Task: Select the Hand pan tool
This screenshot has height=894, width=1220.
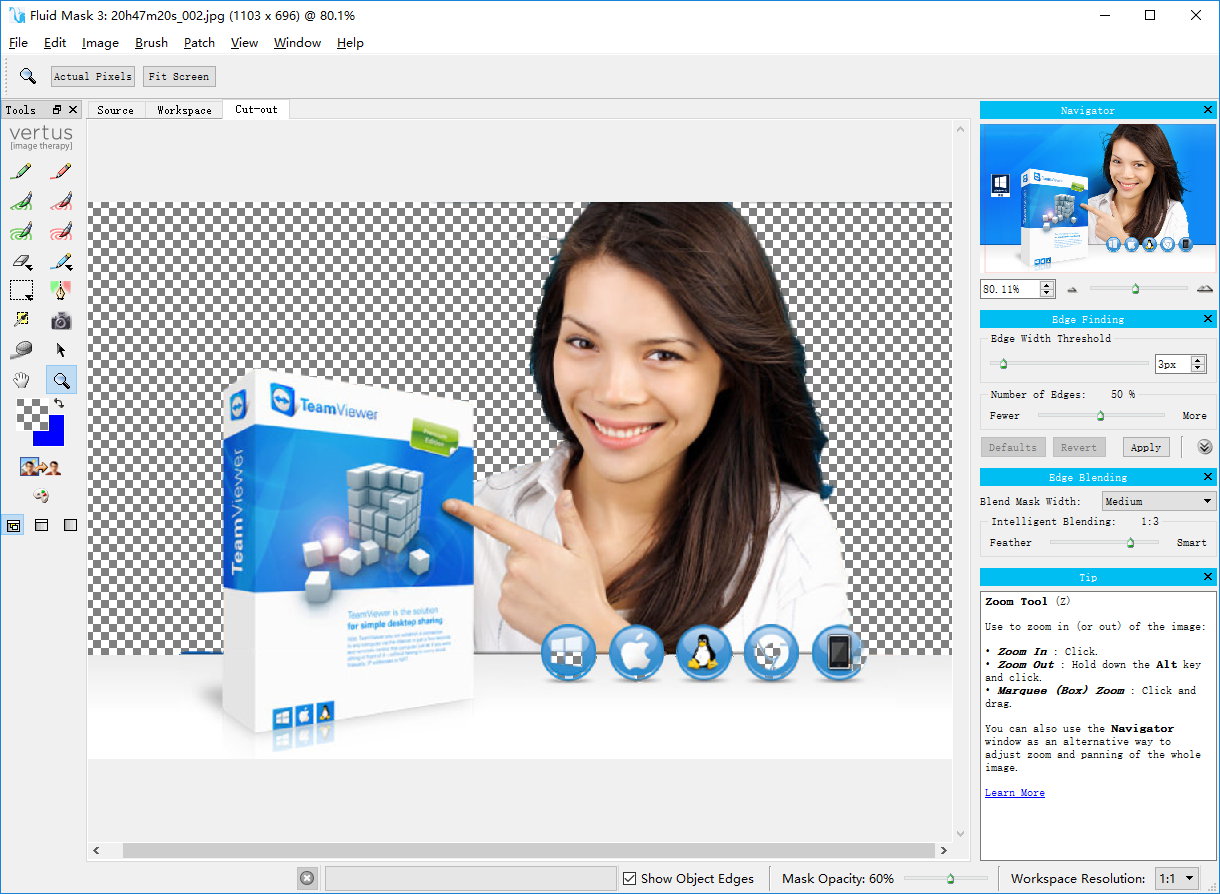Action: pyautogui.click(x=21, y=380)
